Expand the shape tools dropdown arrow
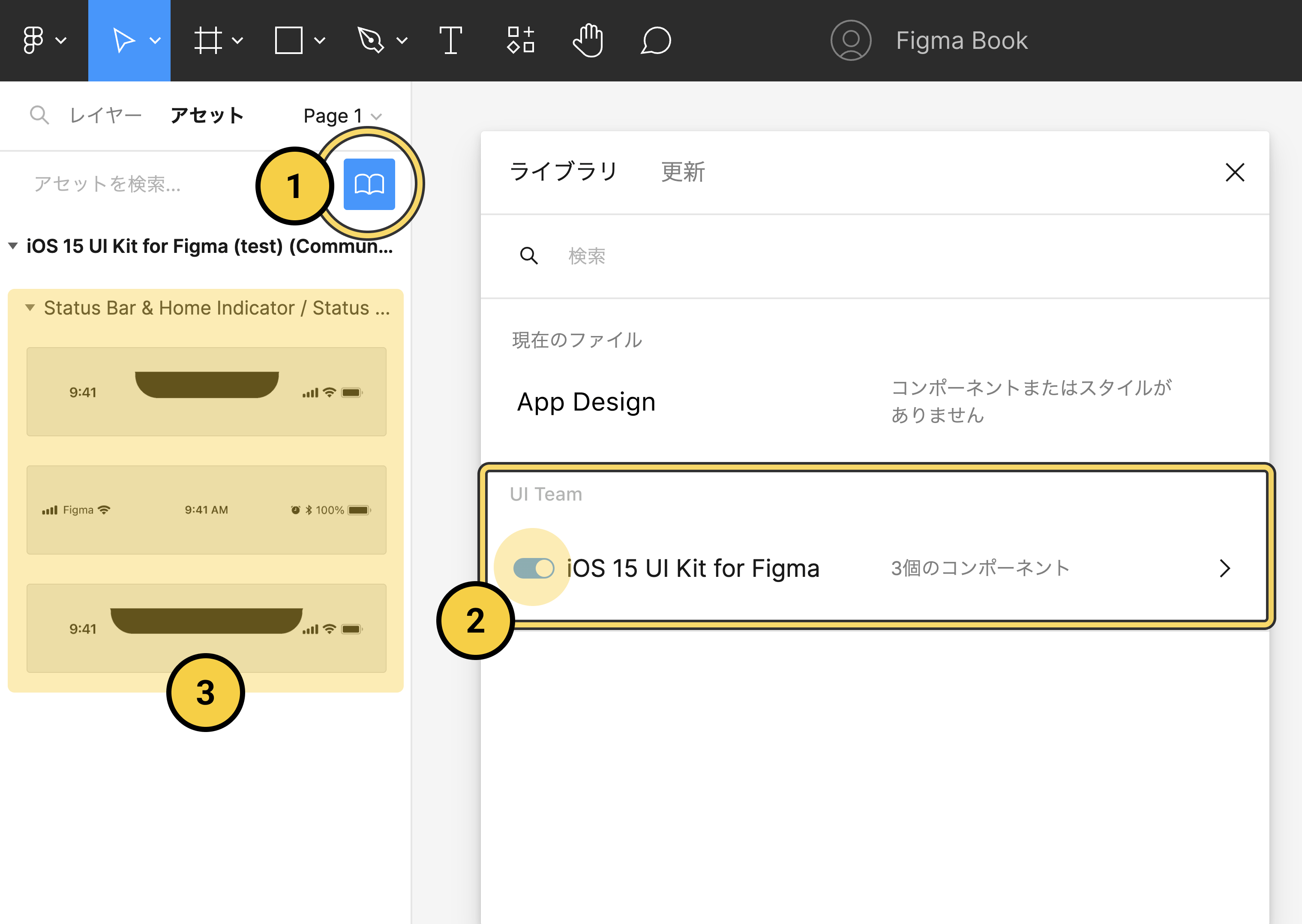Viewport: 1302px width, 924px height. 320,40
